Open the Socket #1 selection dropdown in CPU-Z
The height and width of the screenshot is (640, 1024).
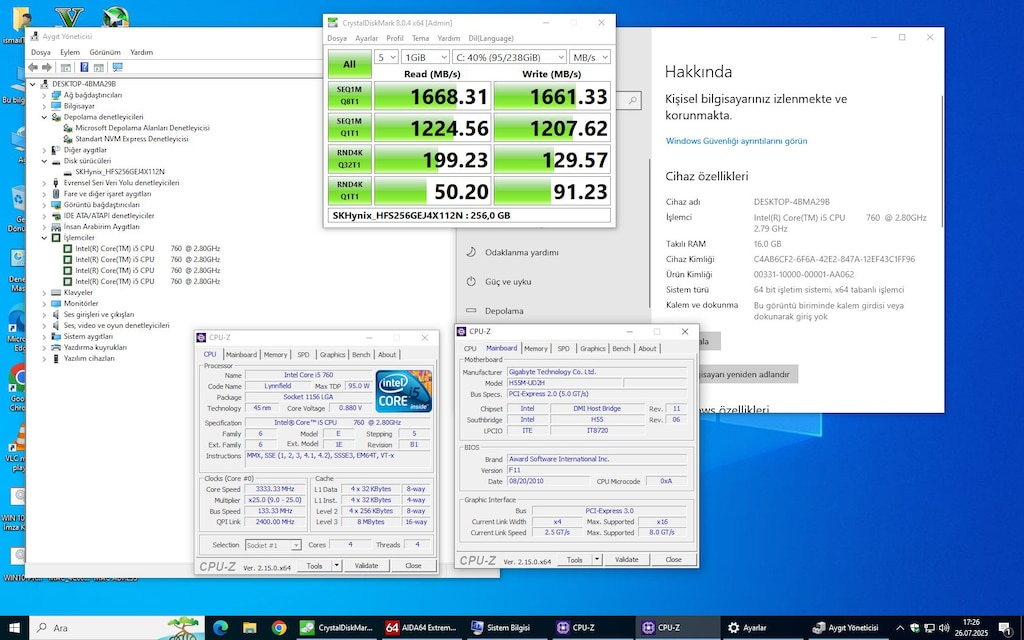273,545
